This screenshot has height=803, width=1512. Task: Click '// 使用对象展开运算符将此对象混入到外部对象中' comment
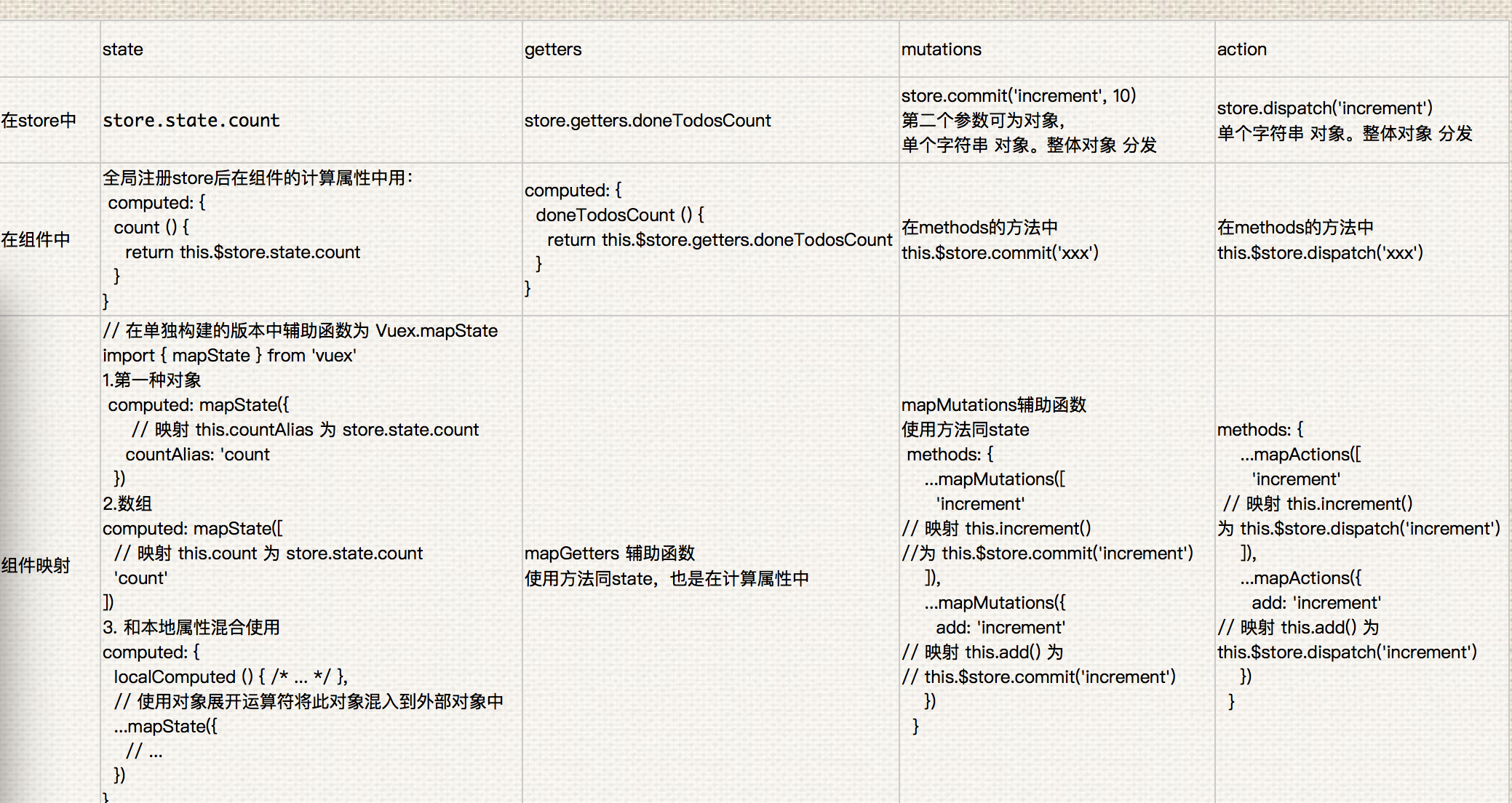pyautogui.click(x=309, y=702)
